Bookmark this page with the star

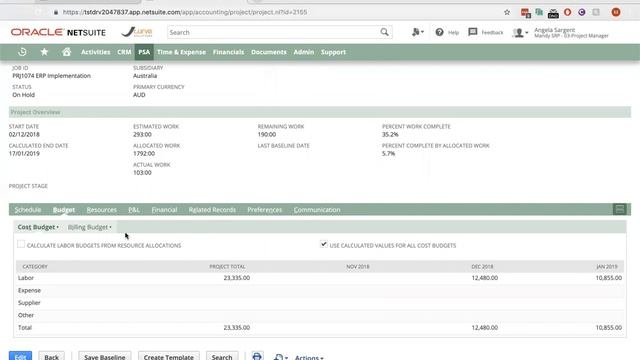(x=507, y=12)
